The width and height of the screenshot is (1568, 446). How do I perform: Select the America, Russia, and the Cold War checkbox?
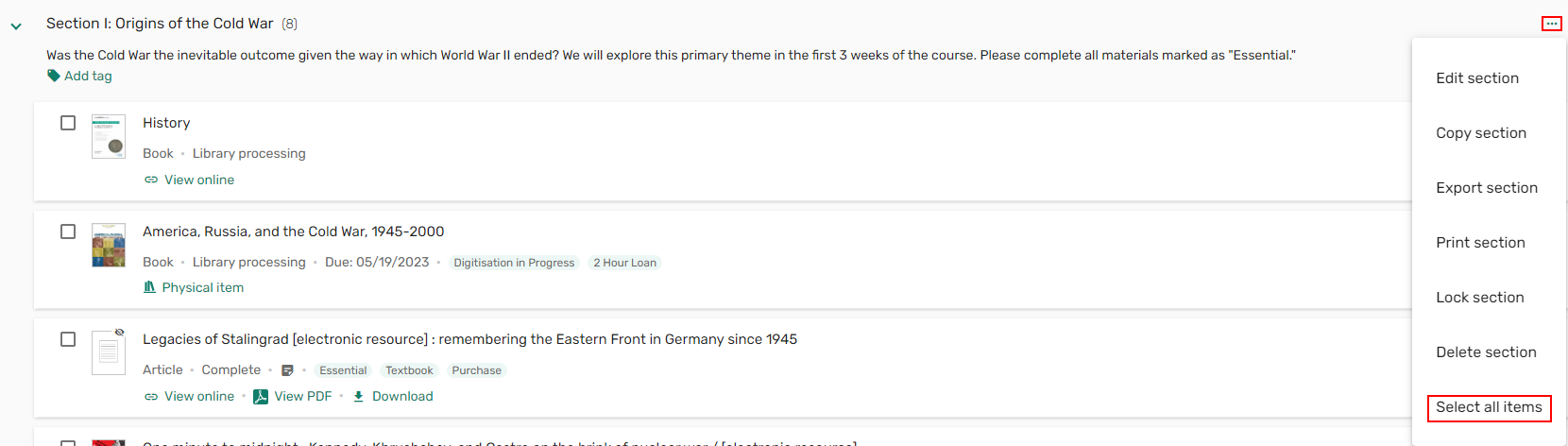(x=68, y=232)
